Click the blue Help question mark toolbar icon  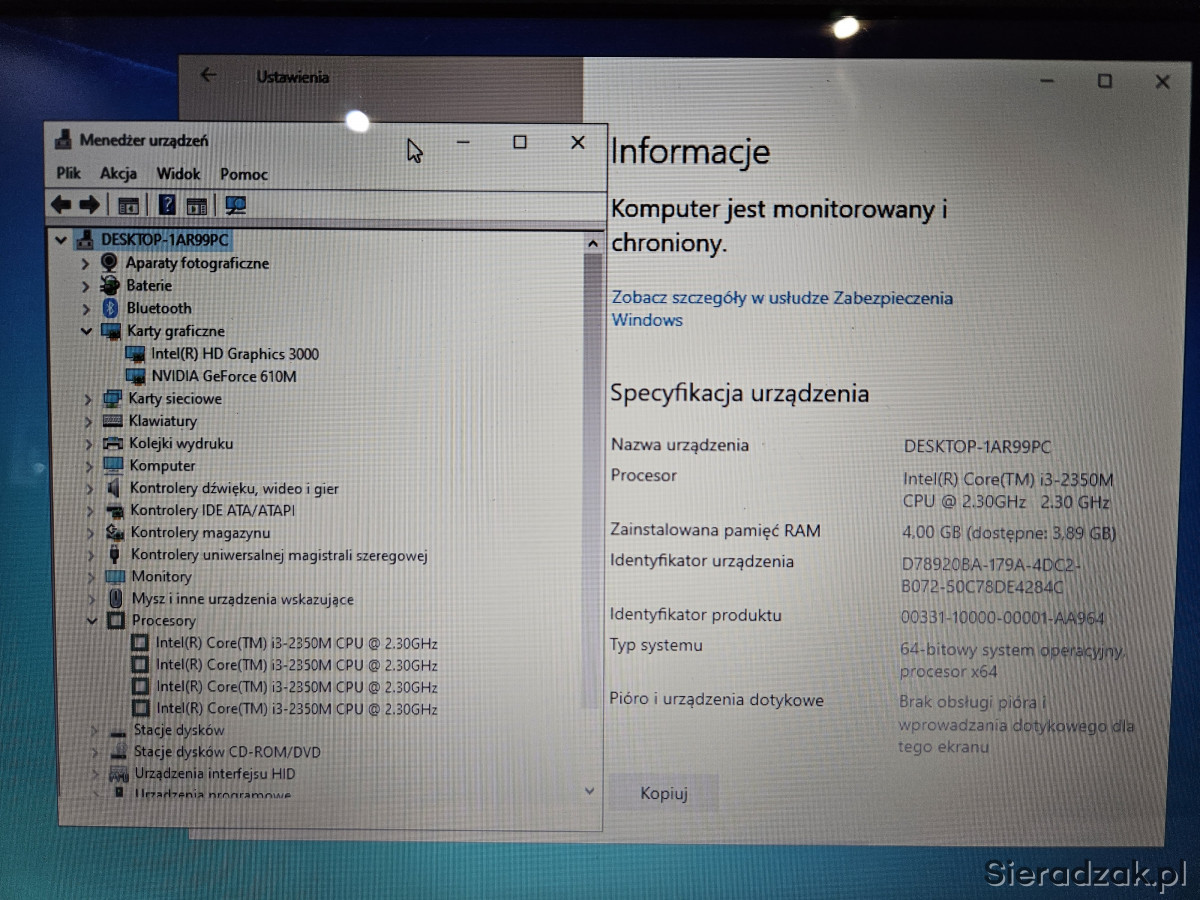[x=167, y=205]
